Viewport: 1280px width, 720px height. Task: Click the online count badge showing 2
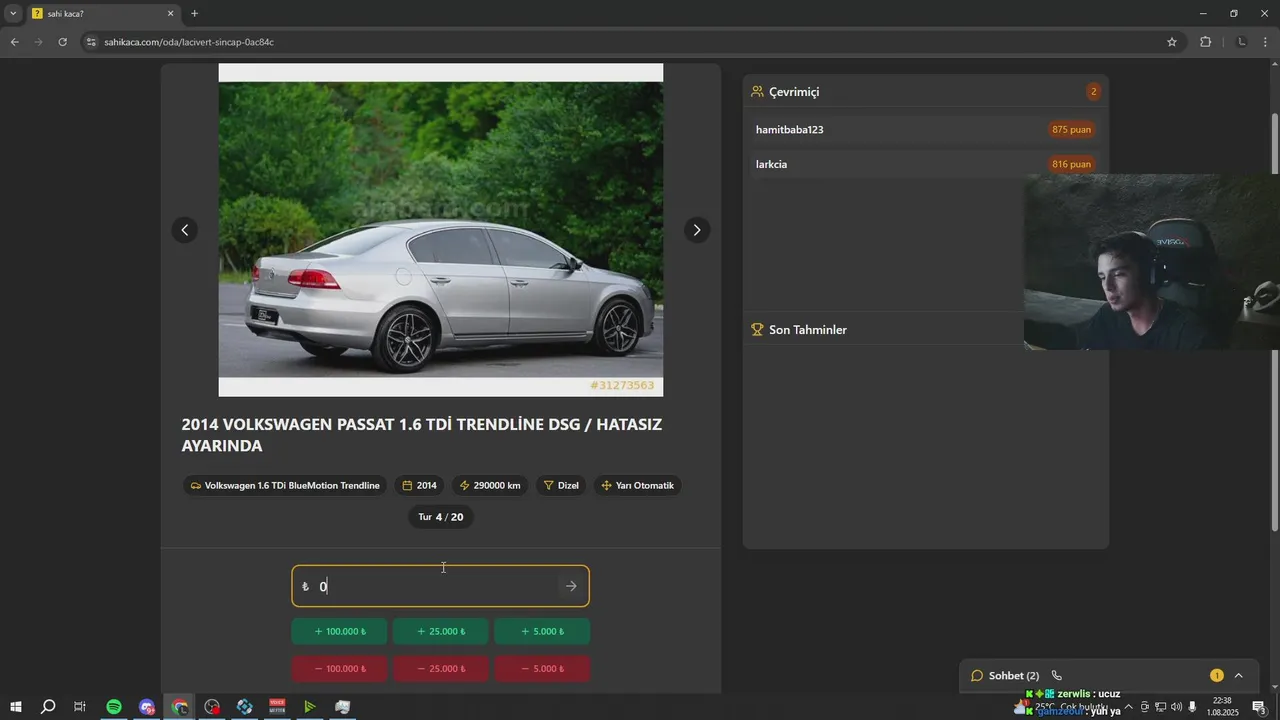coord(1093,91)
